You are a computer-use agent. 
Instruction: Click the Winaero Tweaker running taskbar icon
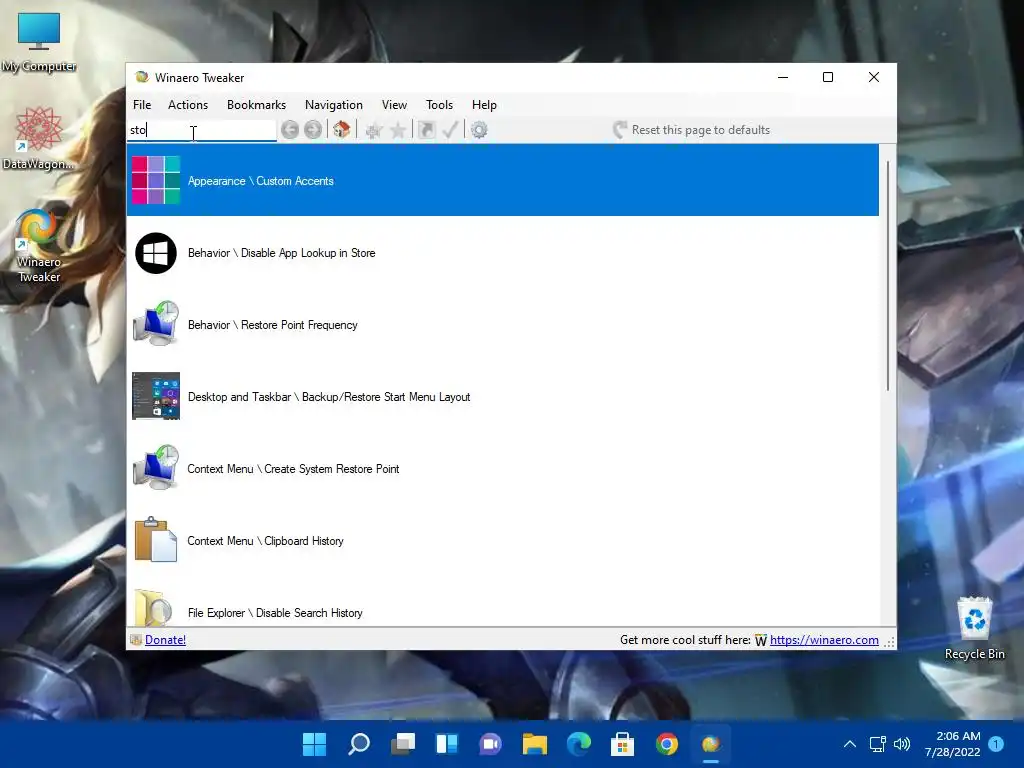click(711, 744)
